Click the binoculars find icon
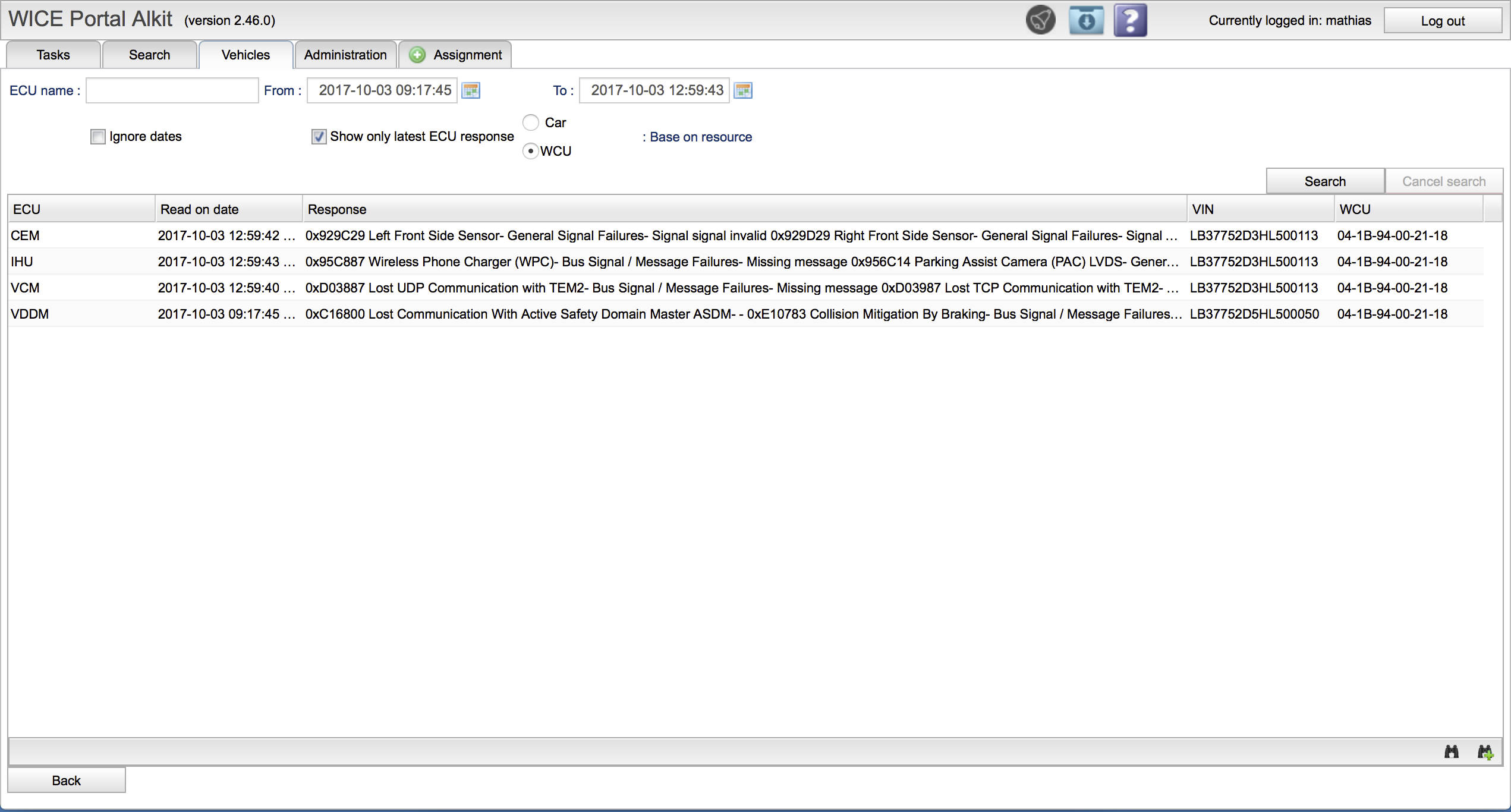Image resolution: width=1511 pixels, height=812 pixels. click(1452, 752)
